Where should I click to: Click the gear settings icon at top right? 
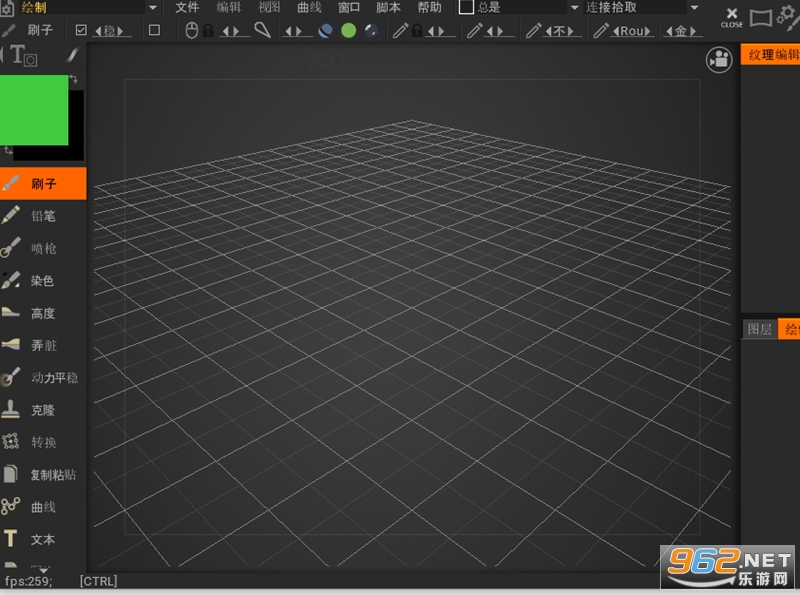pos(787,17)
